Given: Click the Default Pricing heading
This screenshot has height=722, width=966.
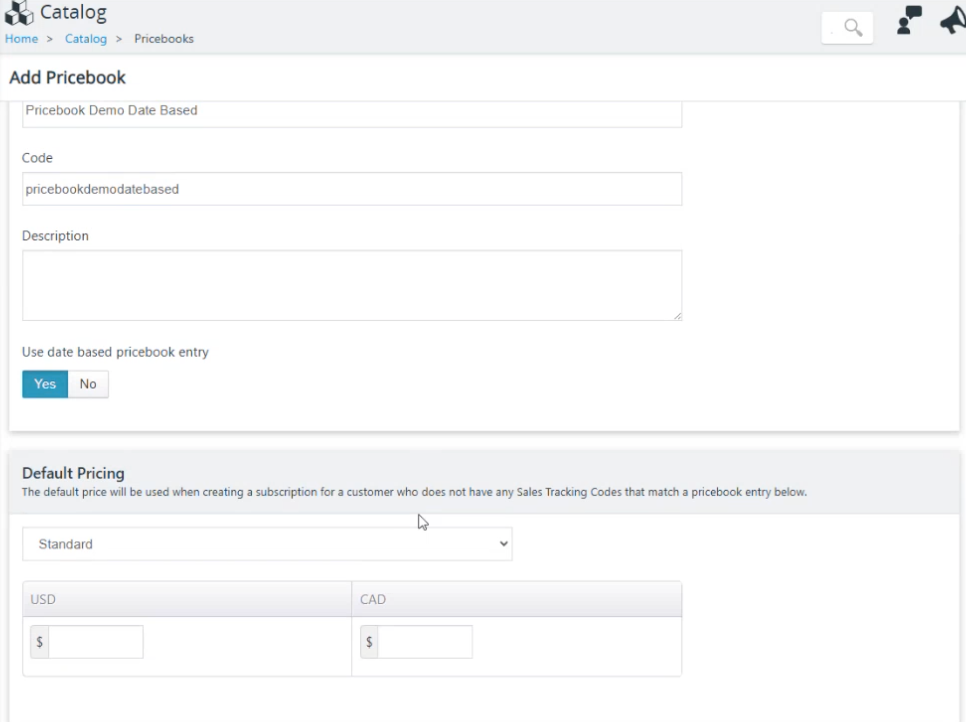Looking at the screenshot, I should (73, 473).
